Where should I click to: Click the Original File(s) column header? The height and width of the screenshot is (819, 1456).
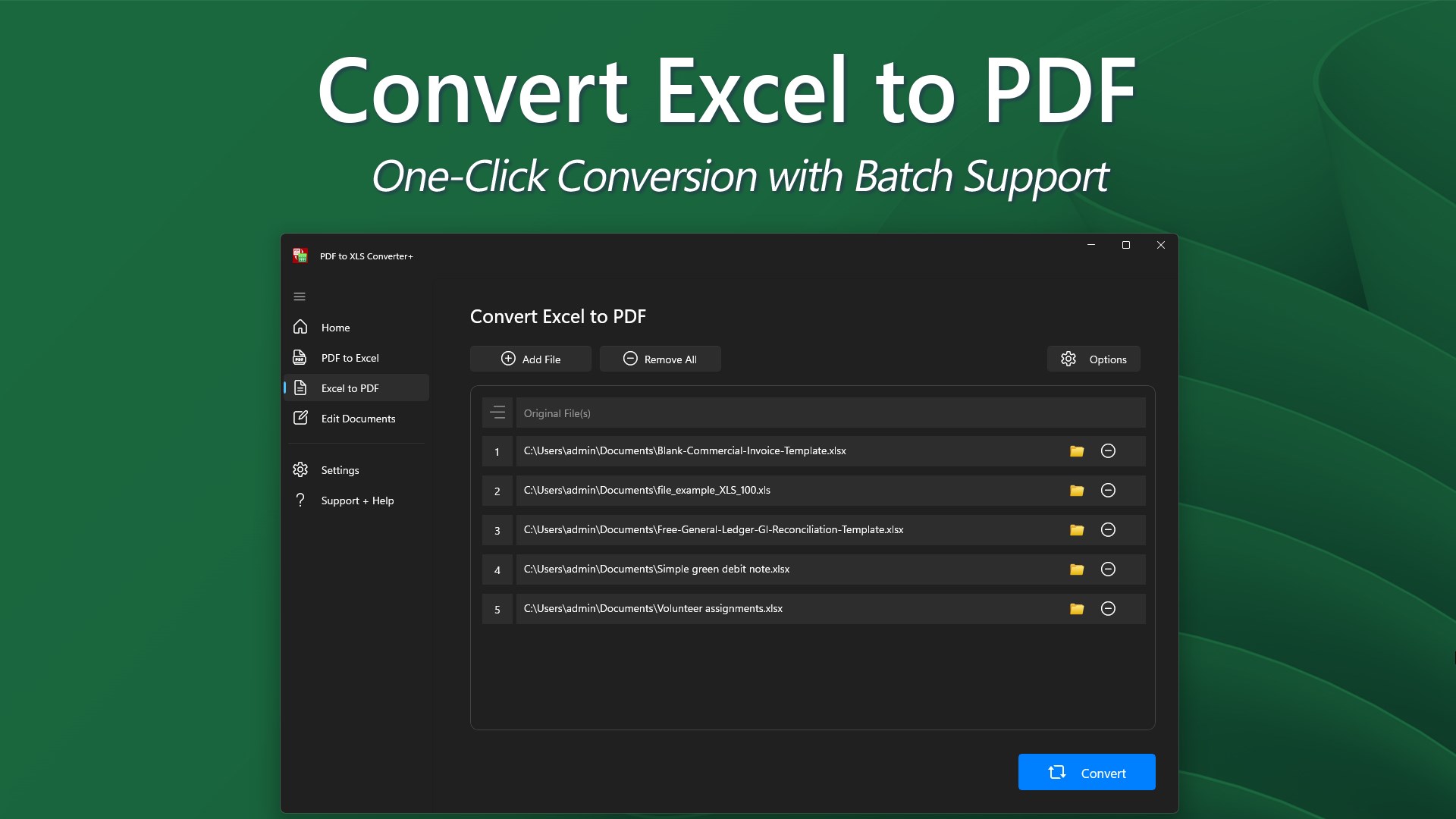click(x=830, y=413)
